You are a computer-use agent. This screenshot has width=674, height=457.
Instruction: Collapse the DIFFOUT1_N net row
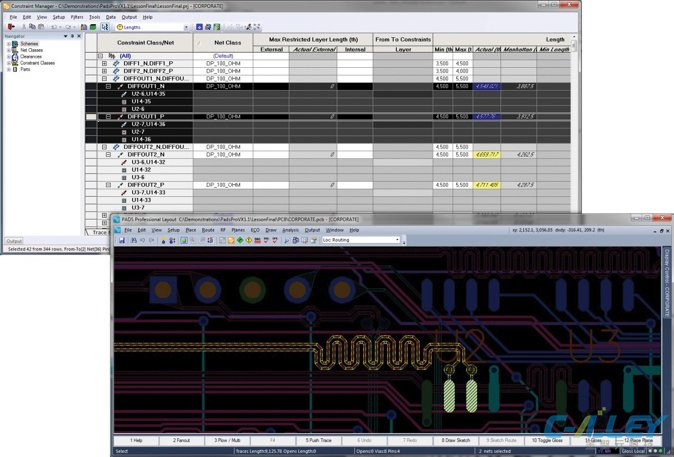tap(108, 86)
